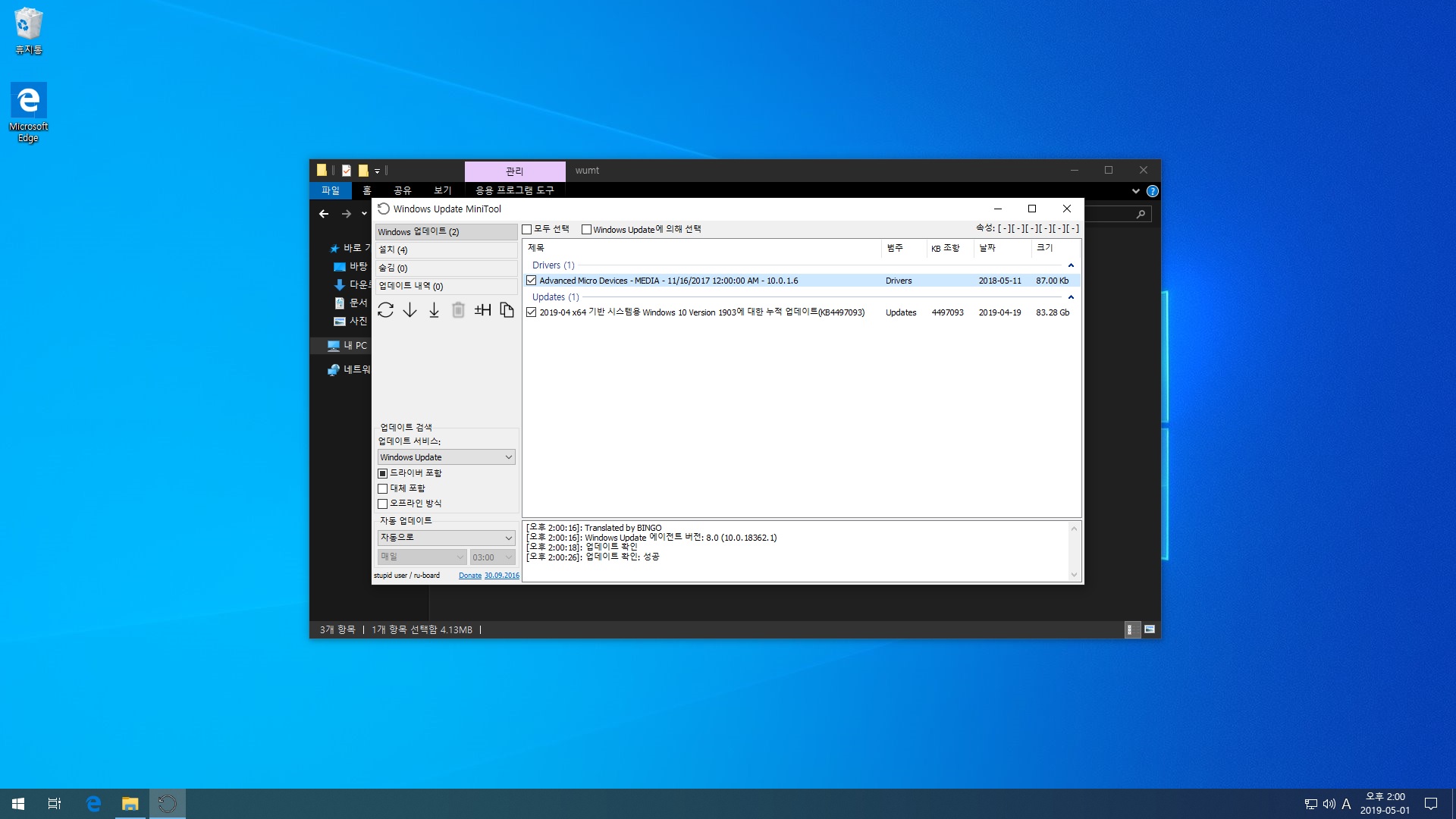
Task: Click the download-only arrow icon
Action: pos(409,310)
